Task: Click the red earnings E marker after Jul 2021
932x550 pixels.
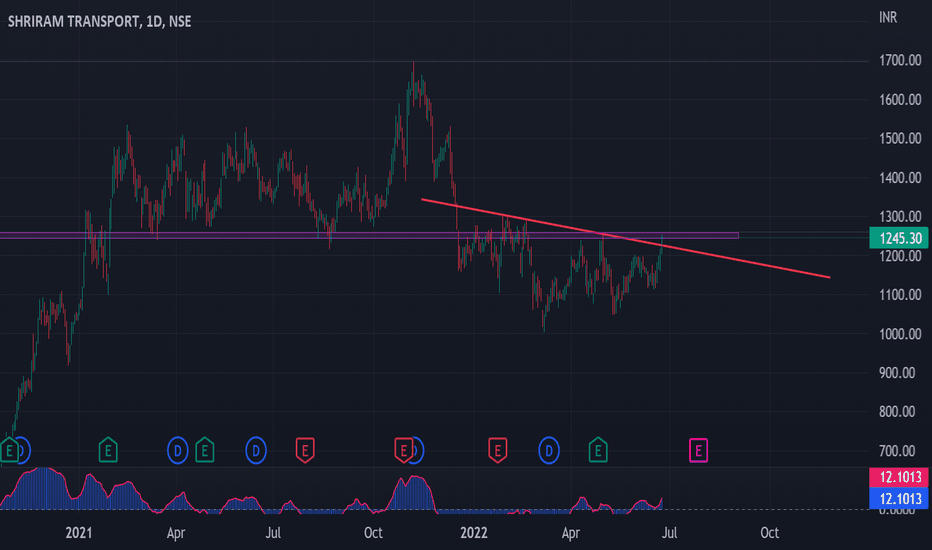Action: [305, 451]
